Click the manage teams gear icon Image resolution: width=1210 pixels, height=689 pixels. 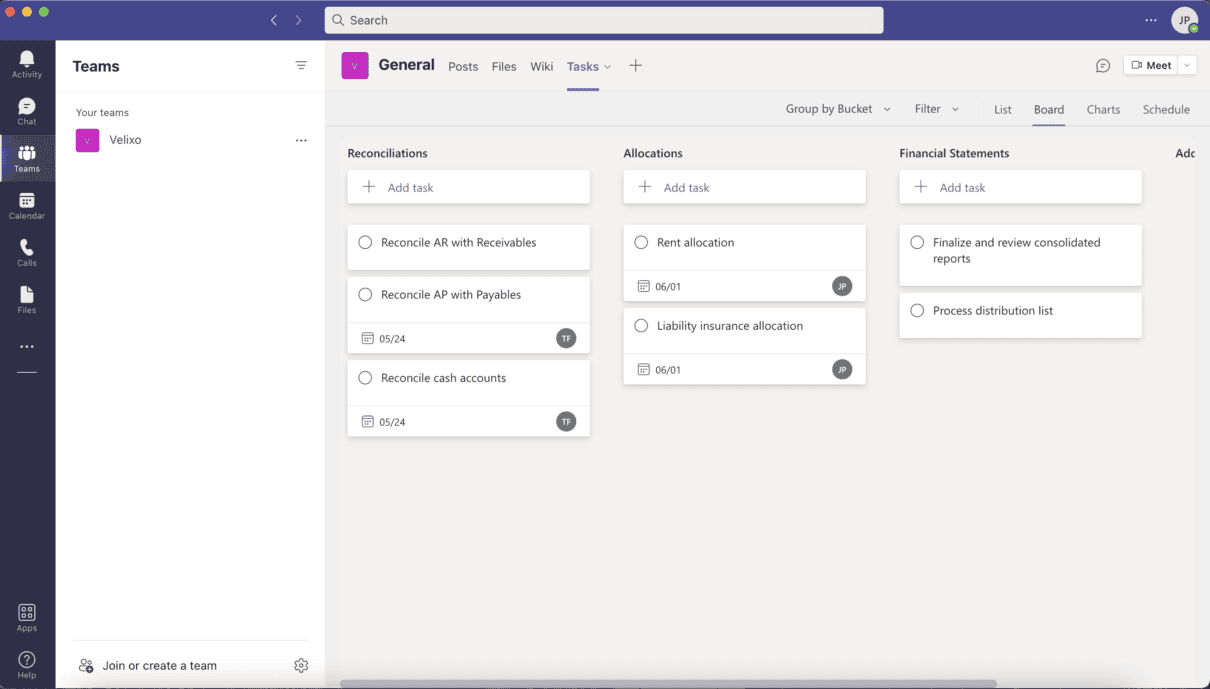point(301,665)
